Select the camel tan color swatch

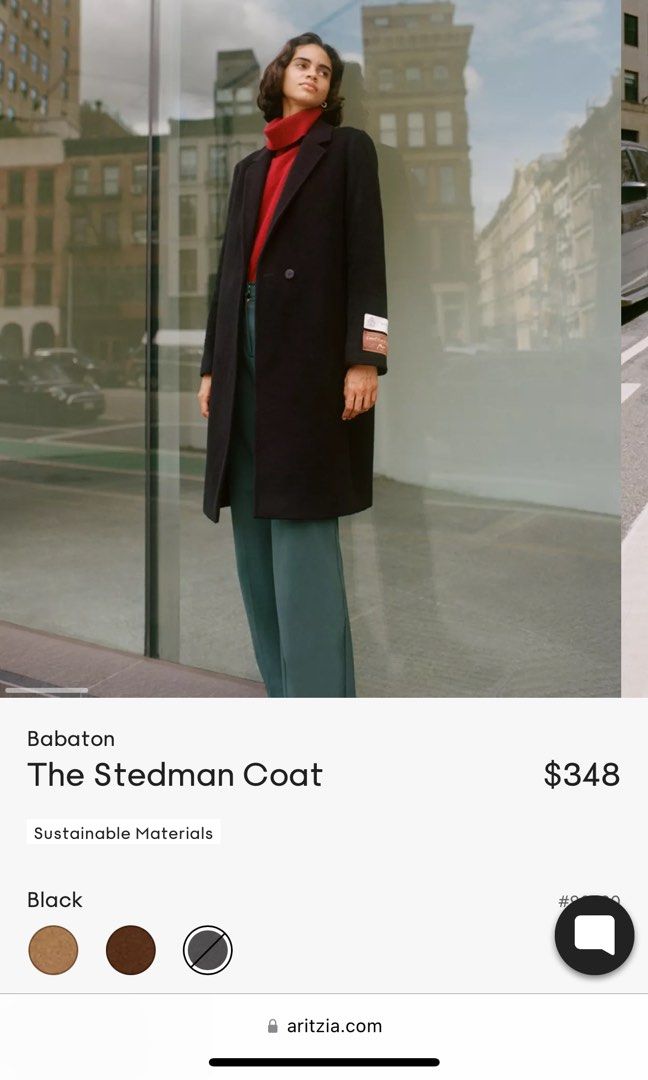53,950
